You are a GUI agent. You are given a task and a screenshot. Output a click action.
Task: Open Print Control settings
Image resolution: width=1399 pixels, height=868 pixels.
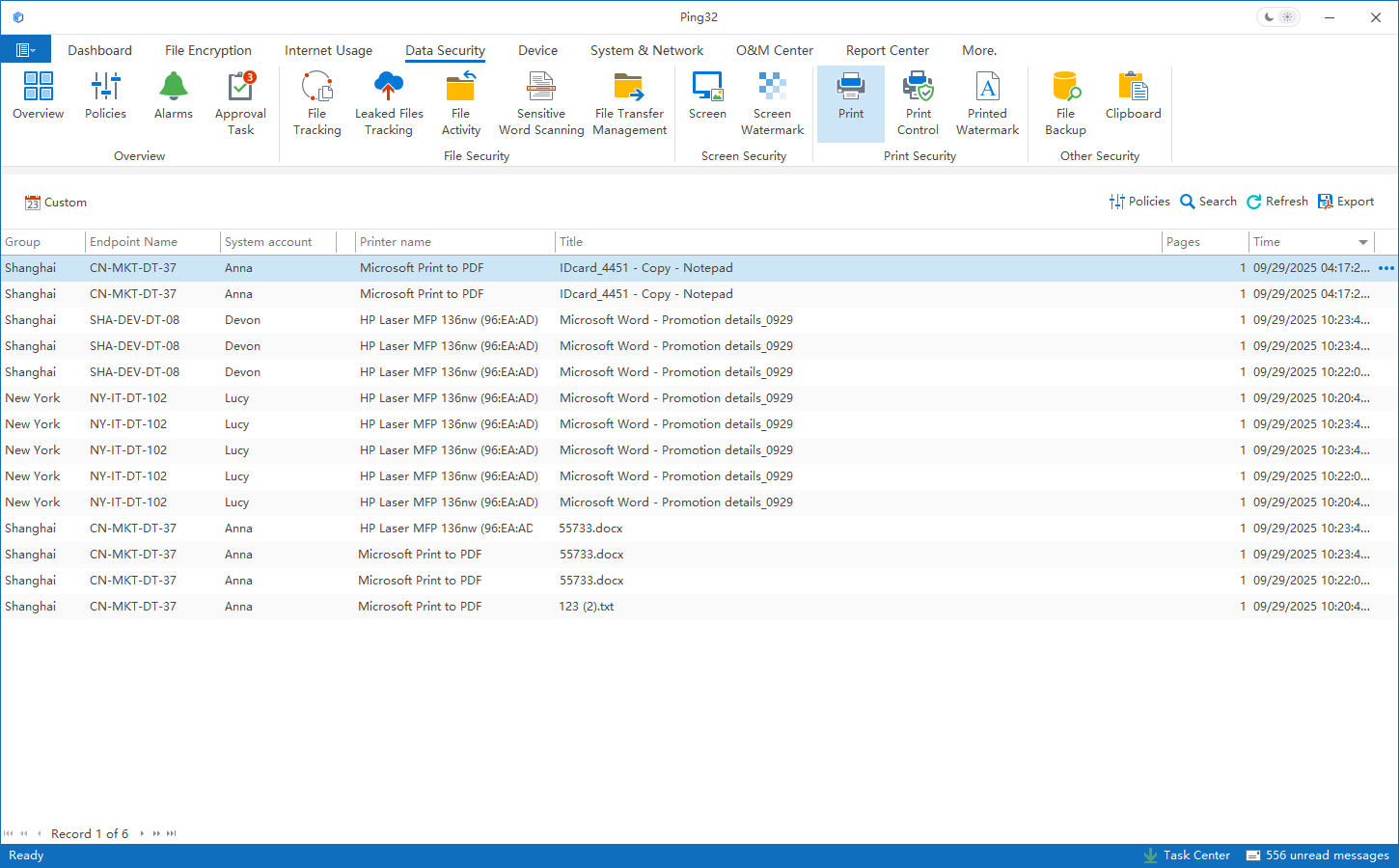tap(918, 103)
